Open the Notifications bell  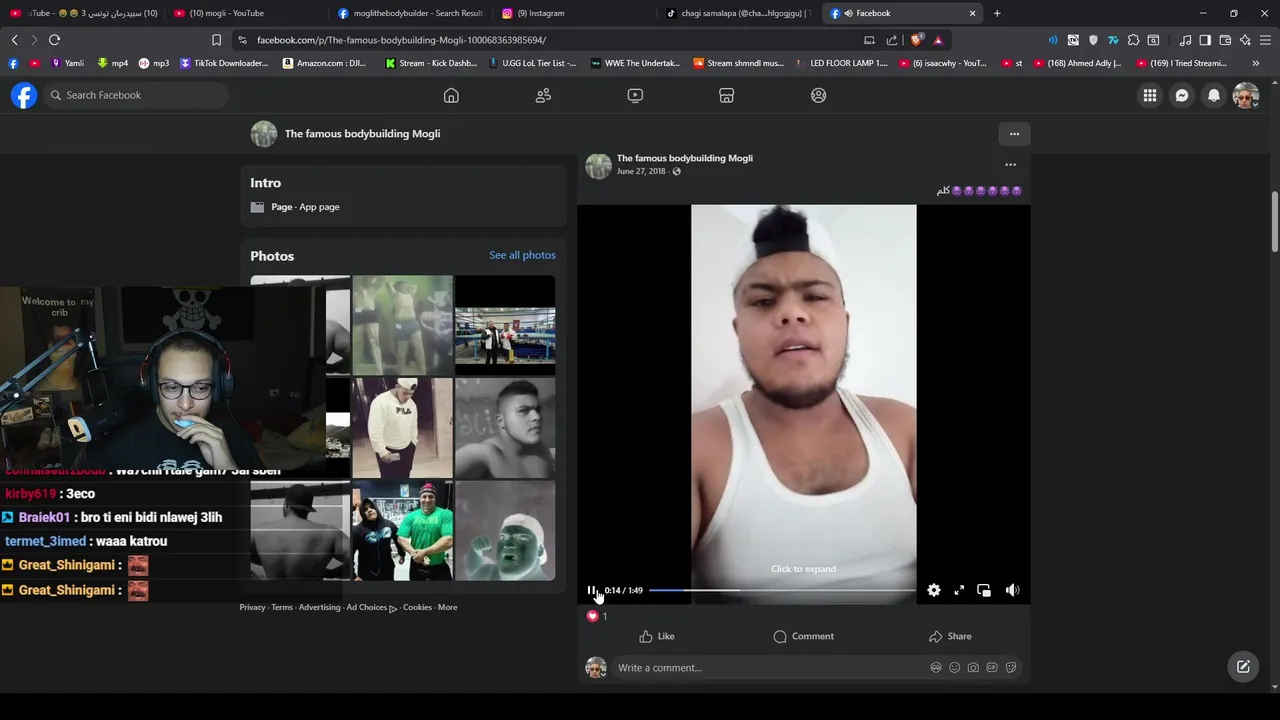click(1214, 95)
